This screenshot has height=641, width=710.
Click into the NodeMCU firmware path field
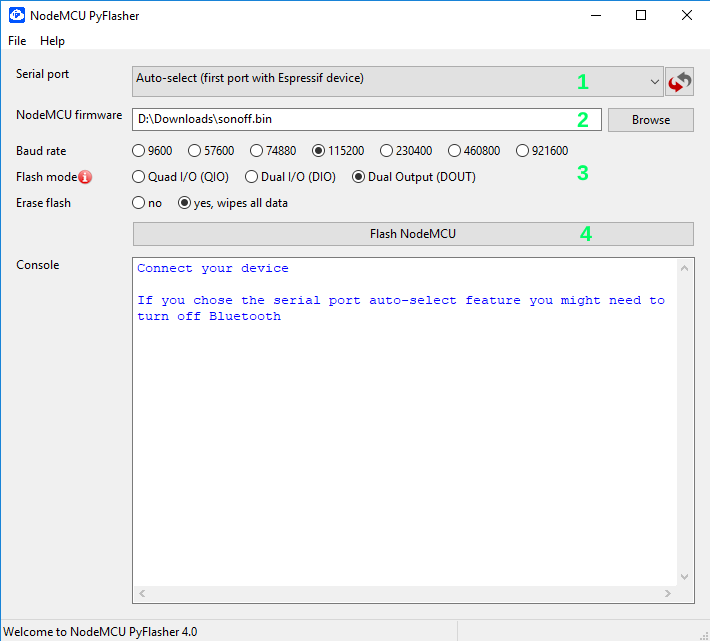[x=367, y=120]
